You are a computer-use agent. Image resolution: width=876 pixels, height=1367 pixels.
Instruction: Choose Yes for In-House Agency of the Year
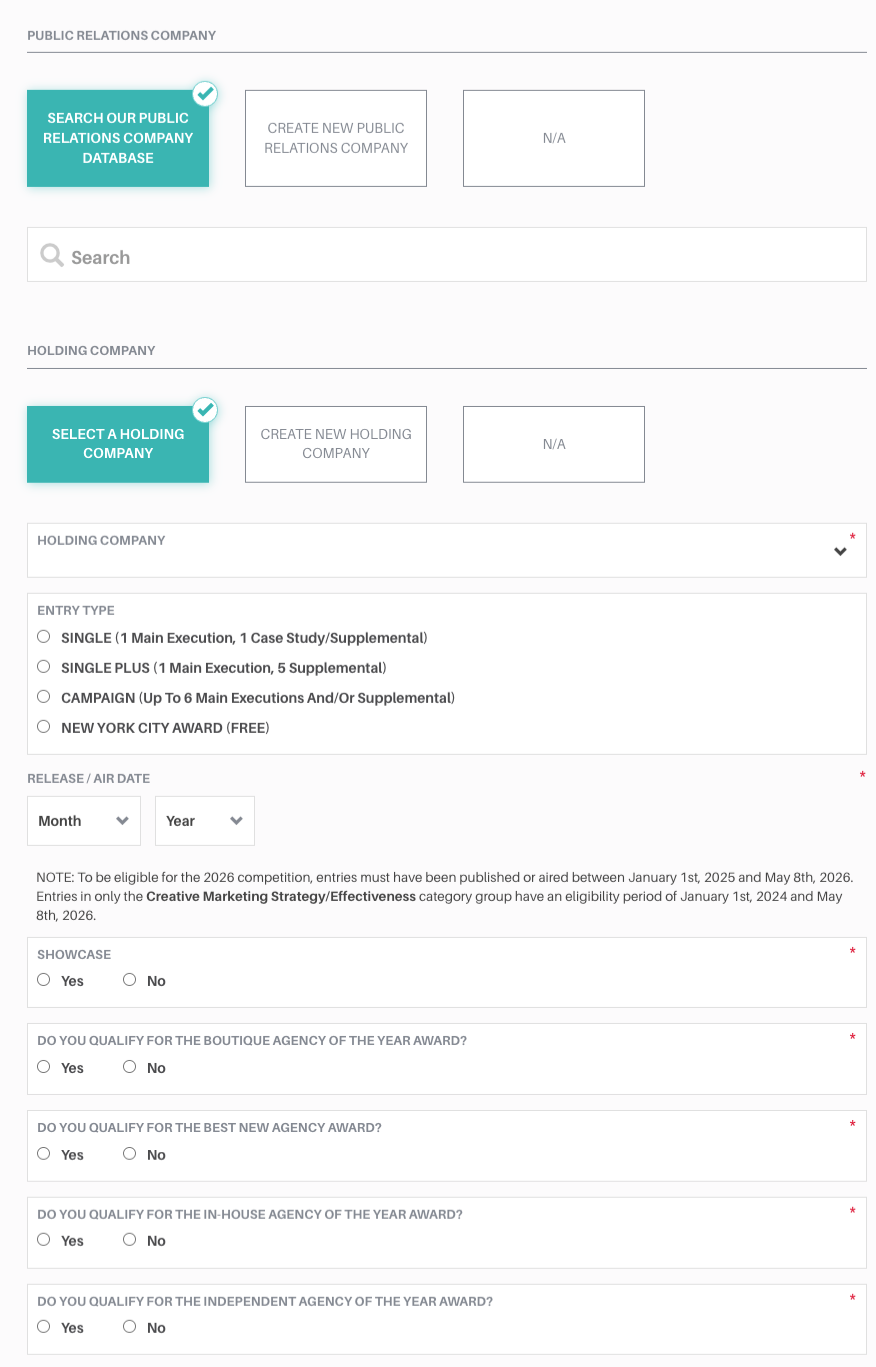[43, 1240]
